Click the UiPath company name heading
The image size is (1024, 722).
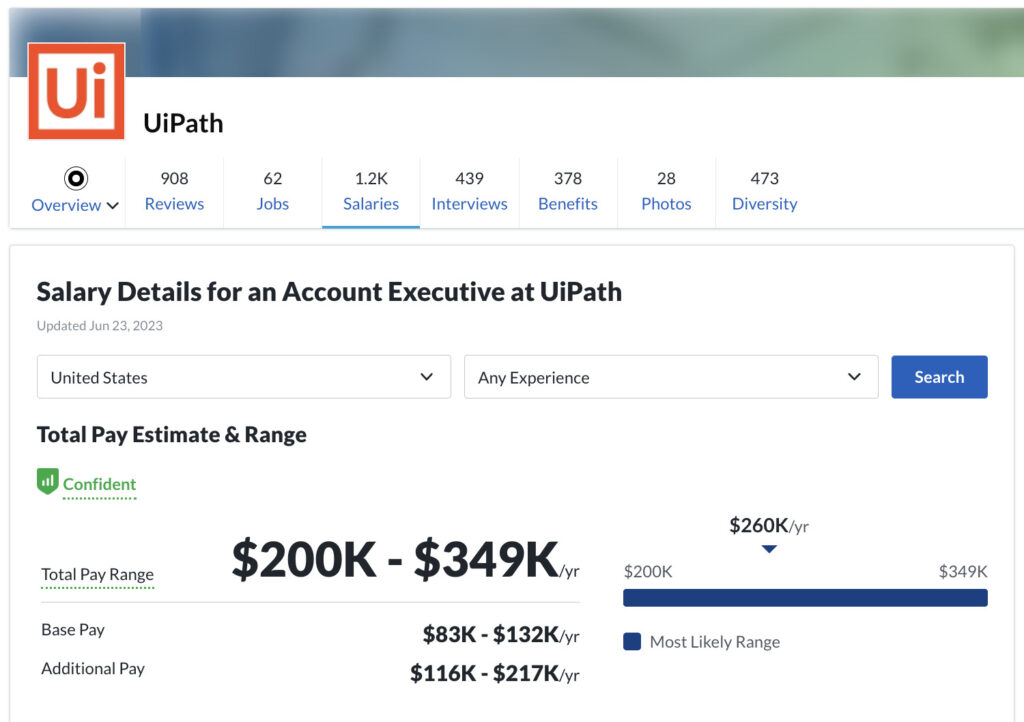[x=183, y=123]
